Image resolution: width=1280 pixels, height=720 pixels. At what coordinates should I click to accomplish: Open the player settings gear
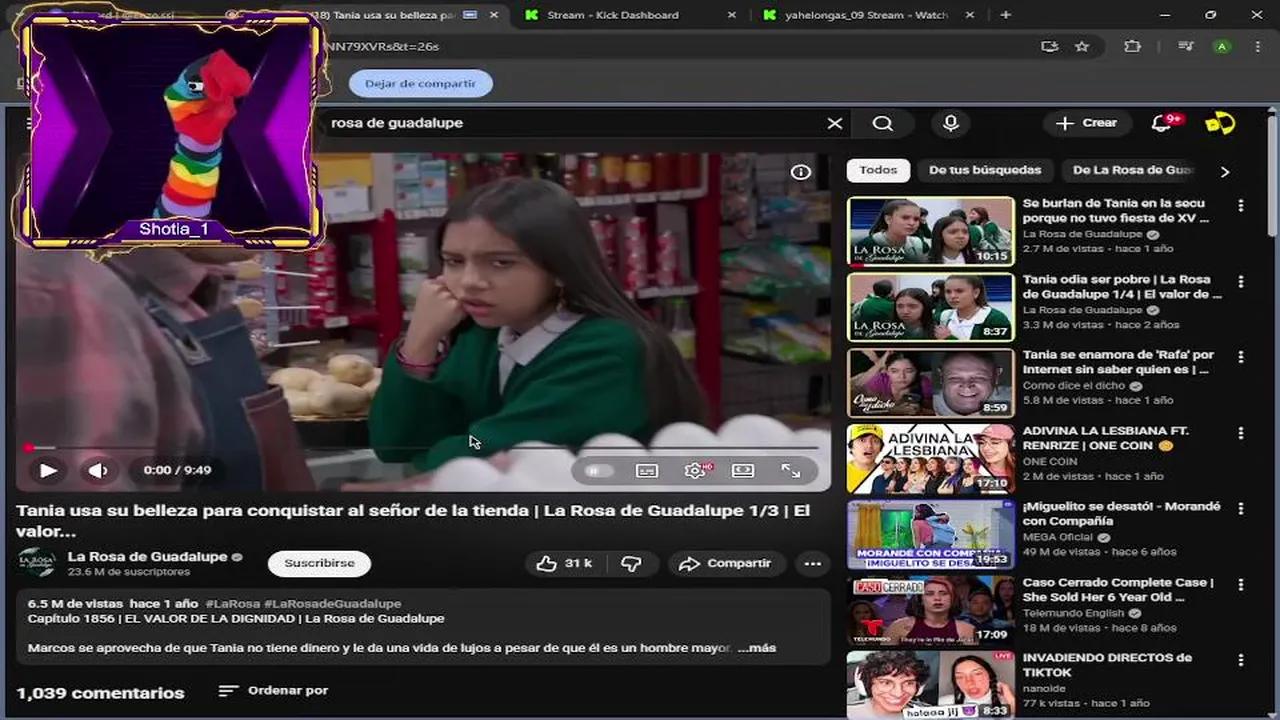(695, 470)
